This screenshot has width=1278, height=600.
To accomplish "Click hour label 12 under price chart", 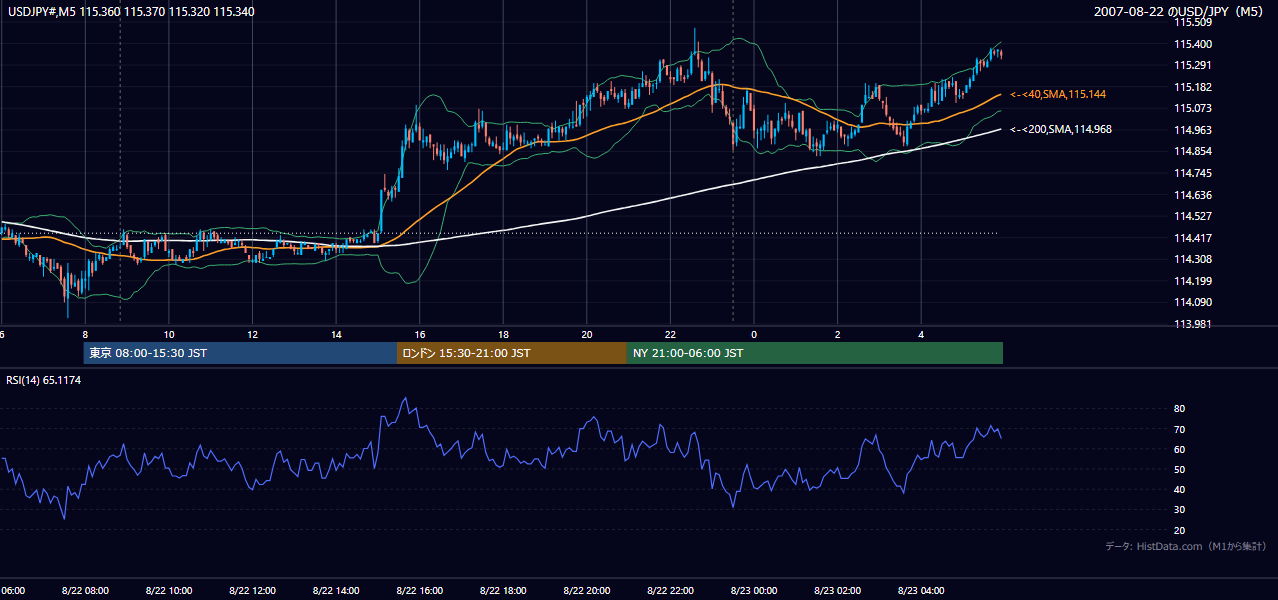I will tap(253, 334).
